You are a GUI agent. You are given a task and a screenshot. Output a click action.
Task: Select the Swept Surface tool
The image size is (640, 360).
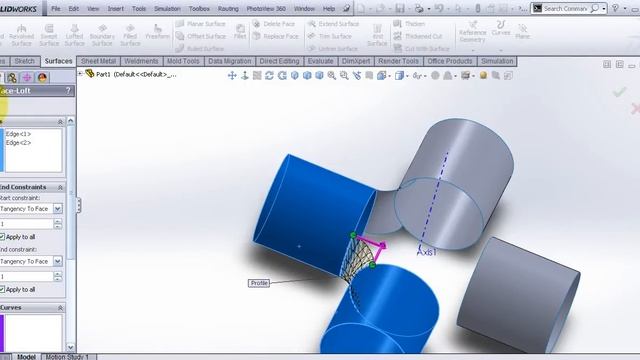click(x=49, y=35)
